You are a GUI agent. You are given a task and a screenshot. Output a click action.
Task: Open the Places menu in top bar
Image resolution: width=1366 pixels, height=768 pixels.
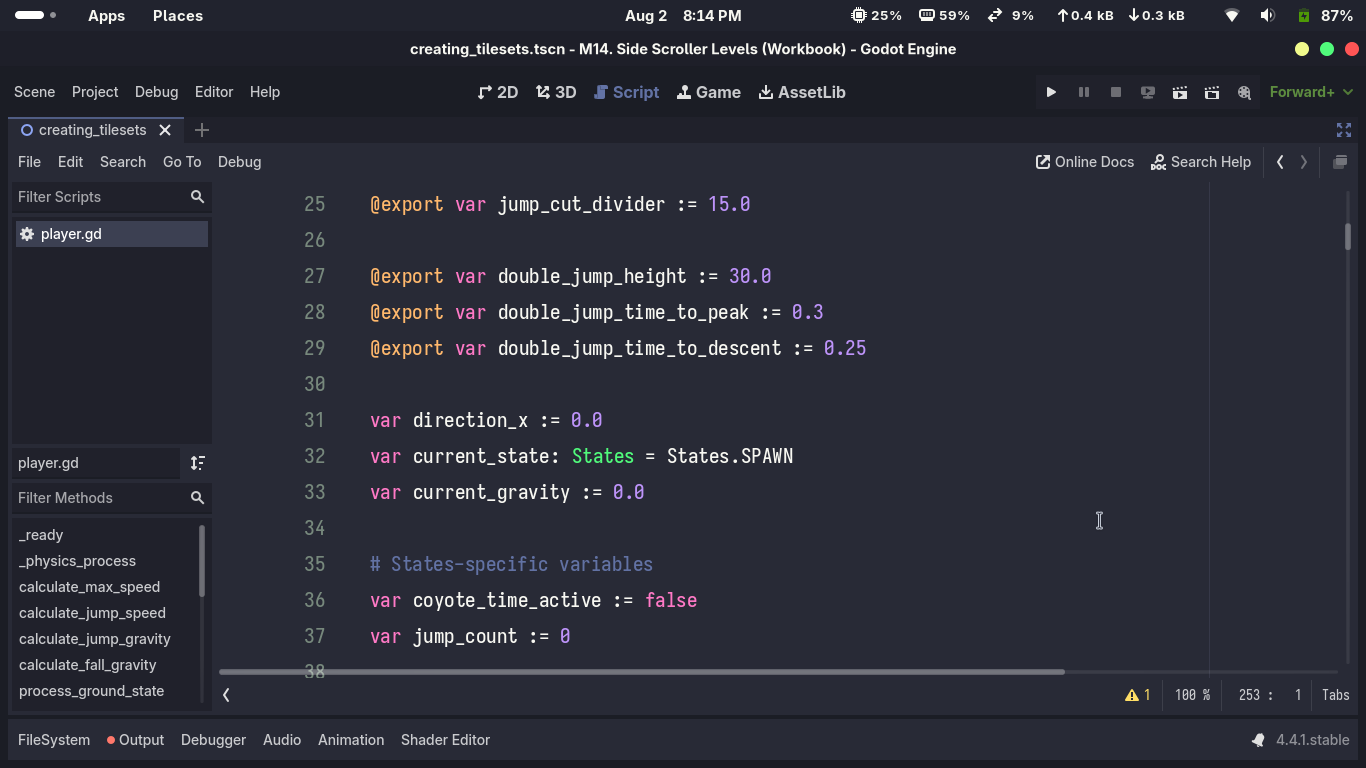[x=178, y=16]
